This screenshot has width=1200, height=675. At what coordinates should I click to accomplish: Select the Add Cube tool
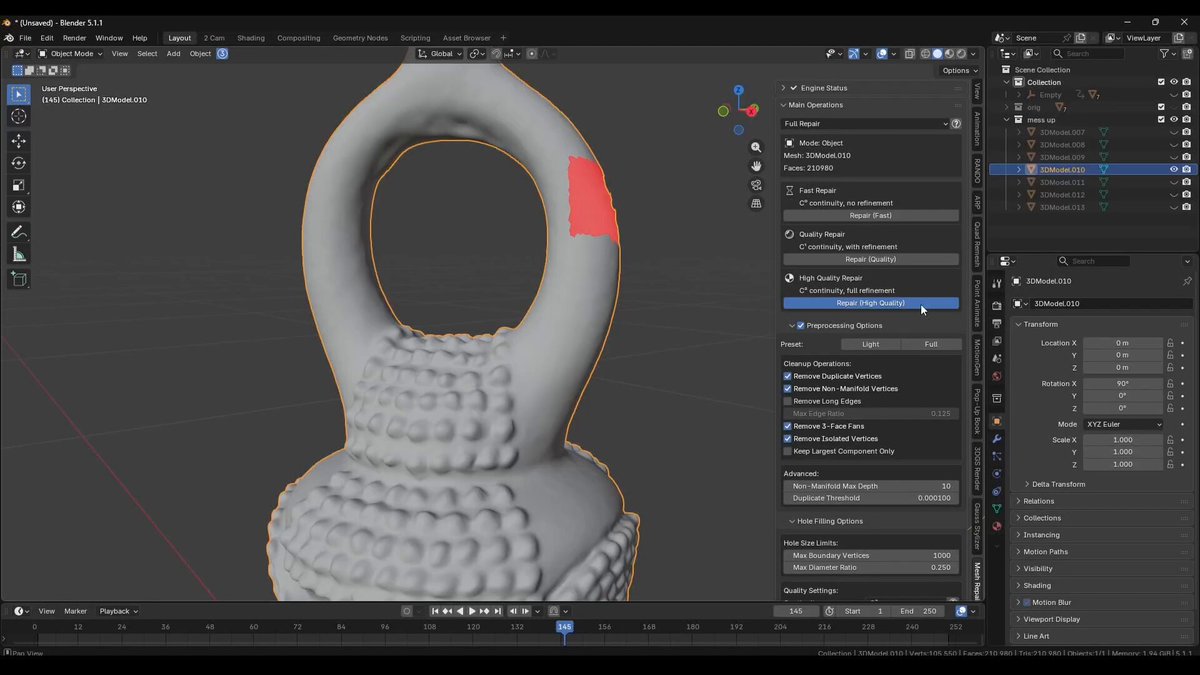click(x=19, y=279)
